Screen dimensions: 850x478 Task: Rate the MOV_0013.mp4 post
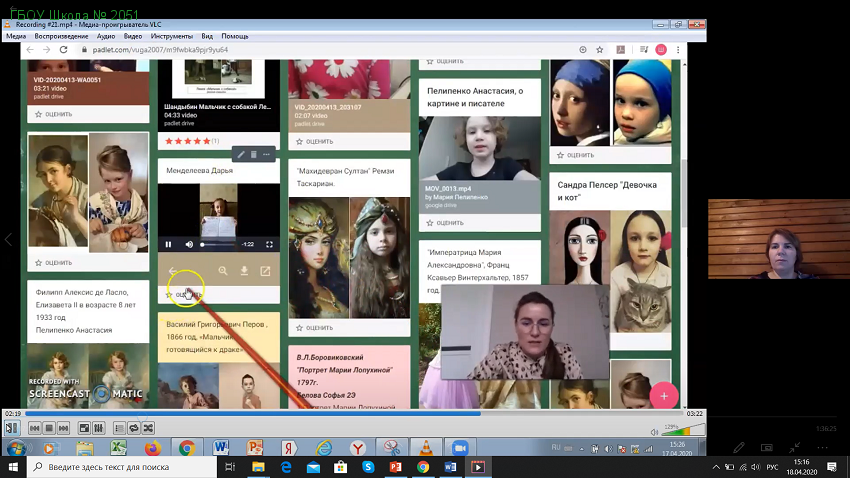point(445,223)
